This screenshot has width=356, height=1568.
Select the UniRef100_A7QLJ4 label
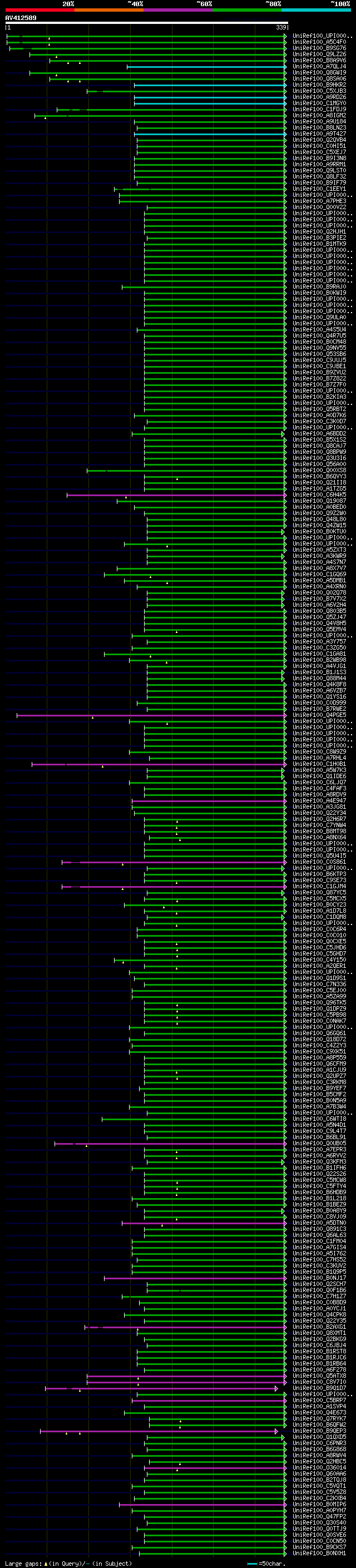pos(319,67)
